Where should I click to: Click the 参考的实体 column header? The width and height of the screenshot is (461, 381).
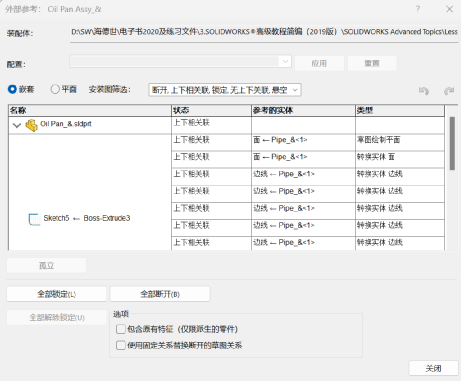tap(303, 110)
